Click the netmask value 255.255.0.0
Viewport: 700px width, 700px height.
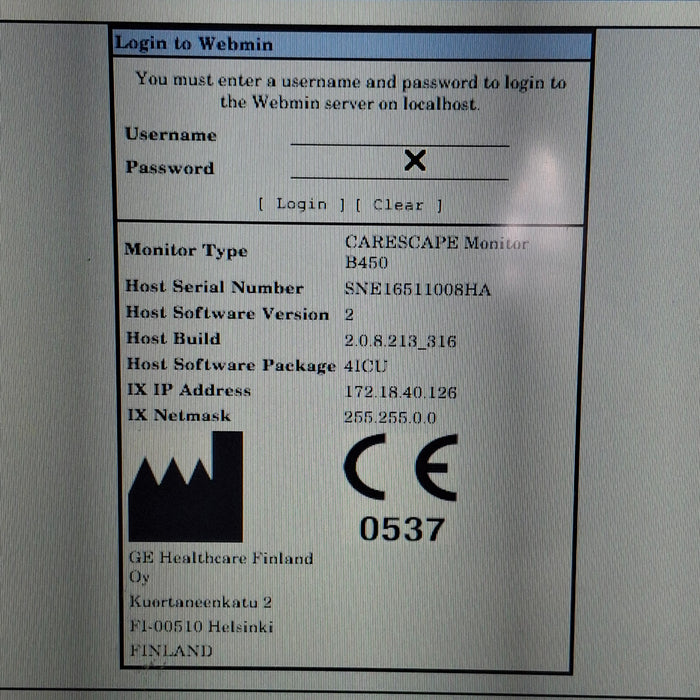pyautogui.click(x=390, y=417)
